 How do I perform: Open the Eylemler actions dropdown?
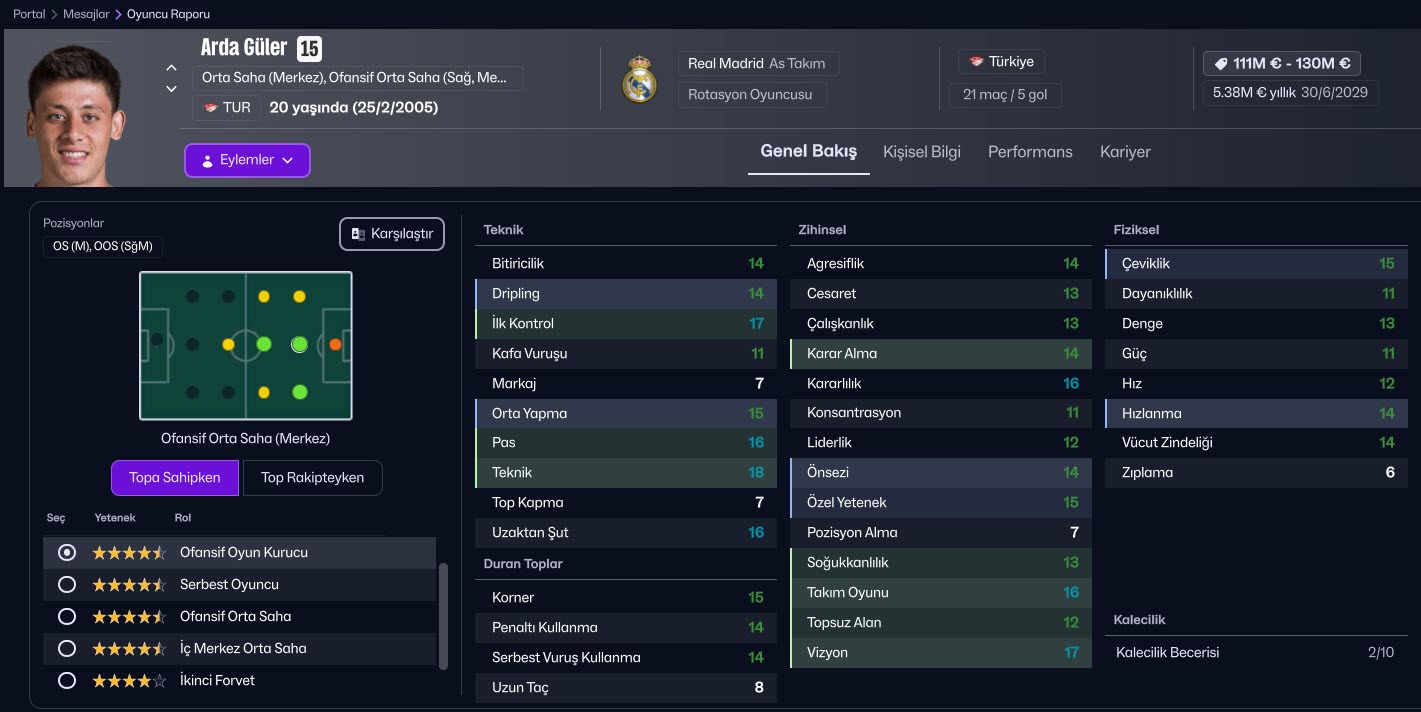pos(247,160)
